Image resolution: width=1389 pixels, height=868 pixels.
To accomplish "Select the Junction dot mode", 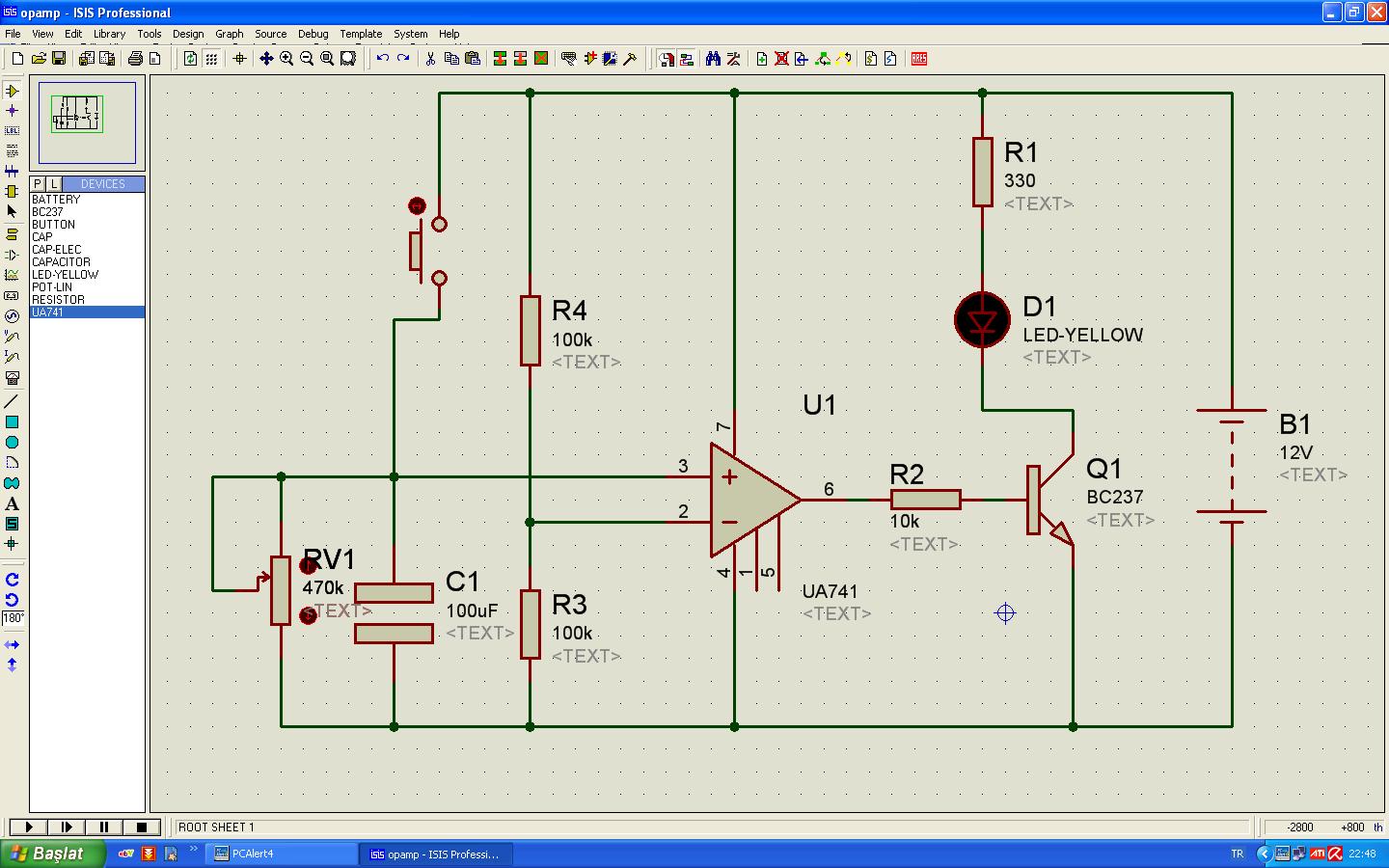I will (12, 111).
